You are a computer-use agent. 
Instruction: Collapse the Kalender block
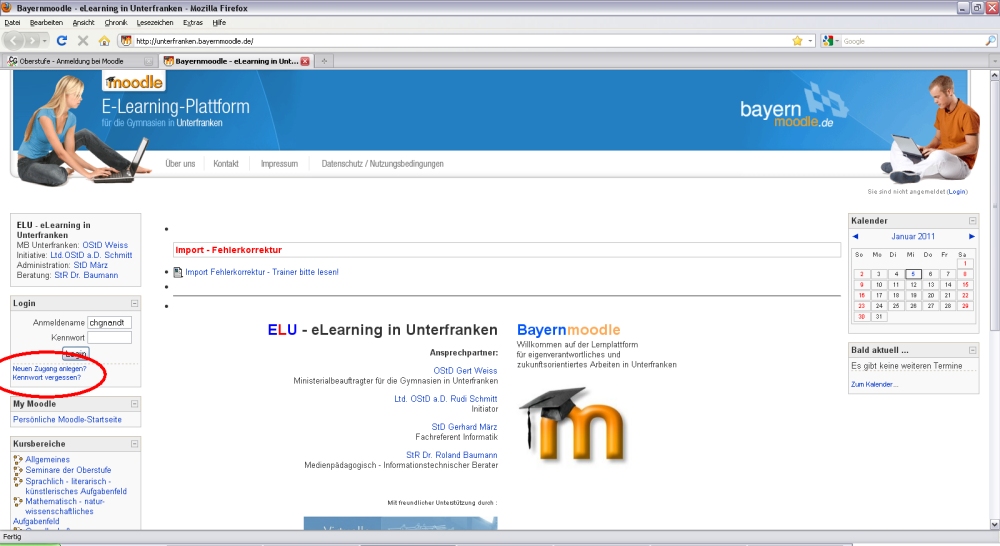973,221
